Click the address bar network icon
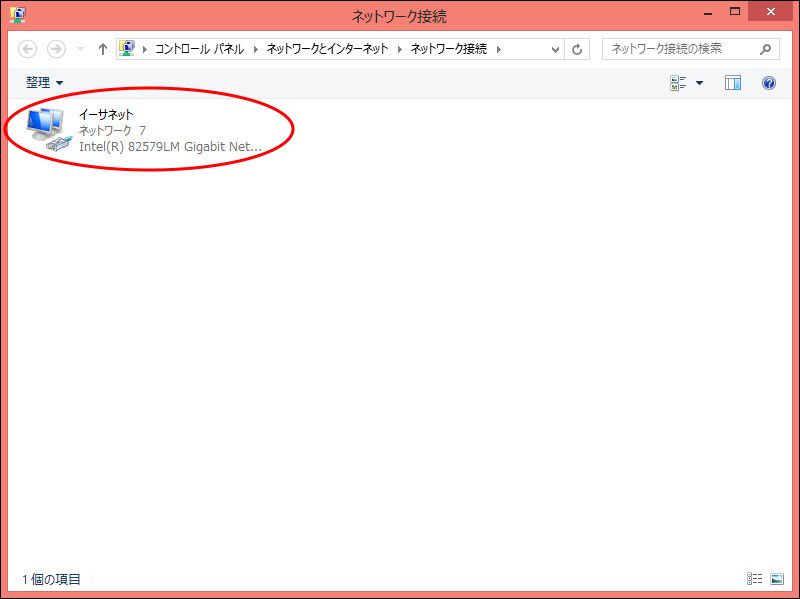800x599 pixels. tap(127, 48)
